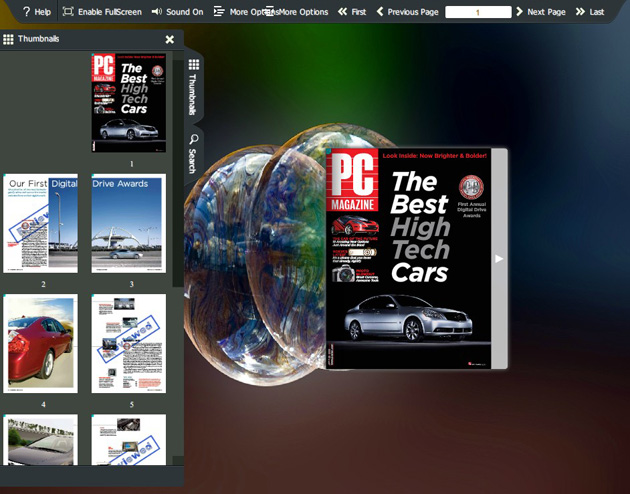
Task: Open the windshield car thumbnail in bottom row
Action: coord(41,440)
